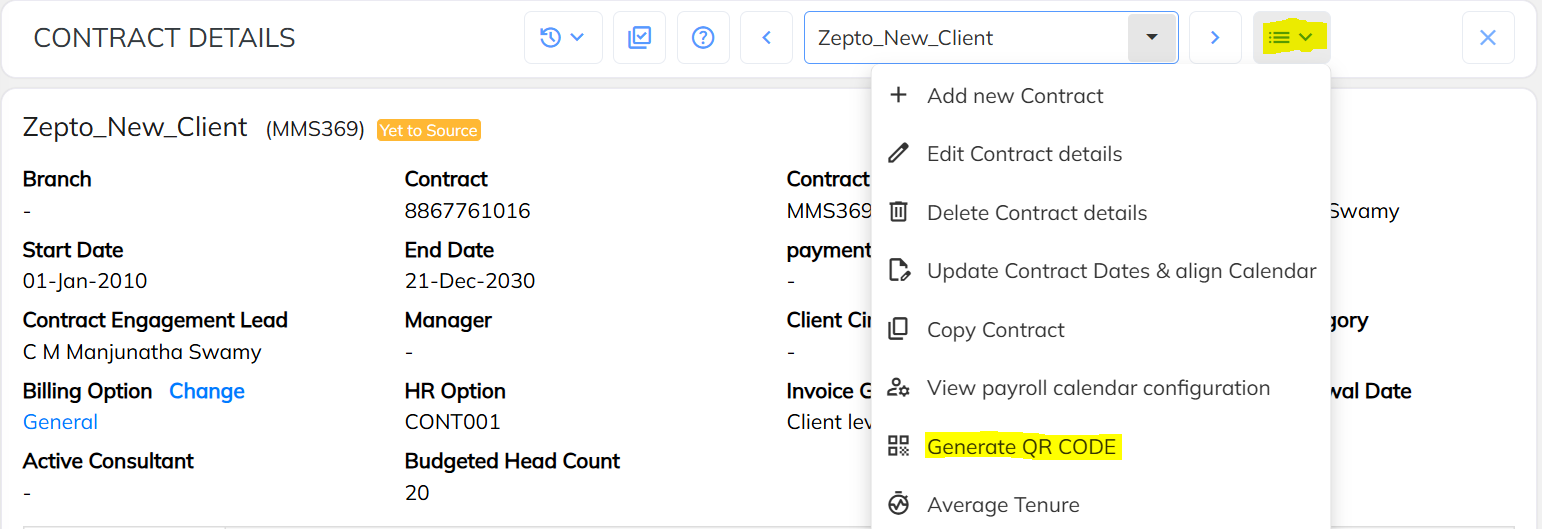Click the CONTRACT DETAILS heading
The image size is (1542, 529).
(x=165, y=39)
